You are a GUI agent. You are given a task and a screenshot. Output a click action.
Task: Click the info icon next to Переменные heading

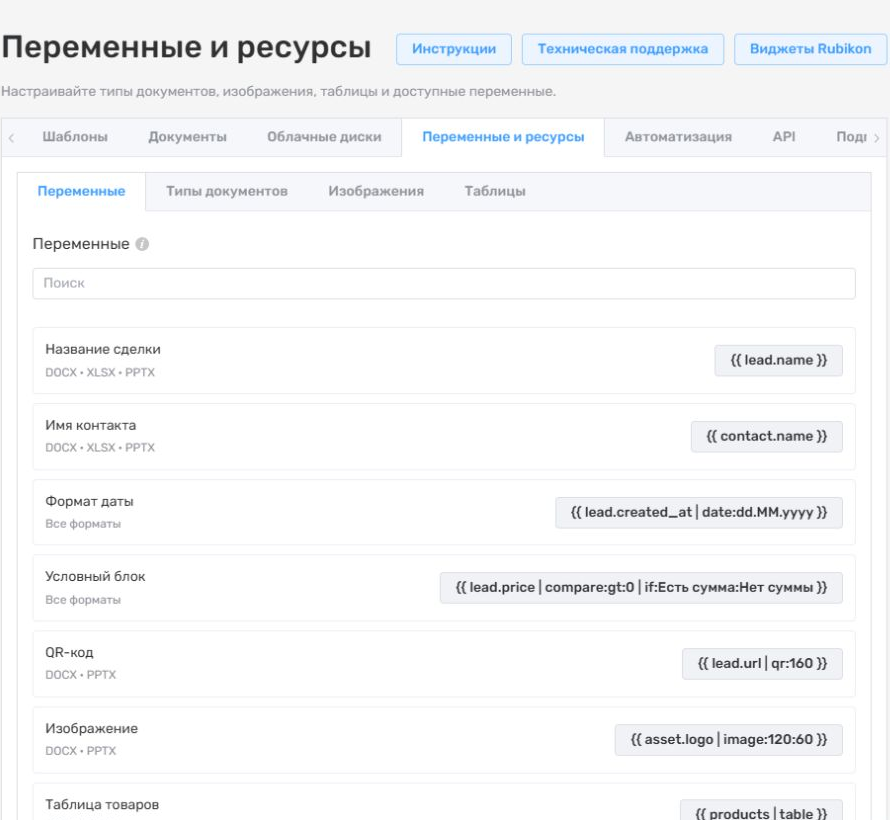(x=142, y=244)
